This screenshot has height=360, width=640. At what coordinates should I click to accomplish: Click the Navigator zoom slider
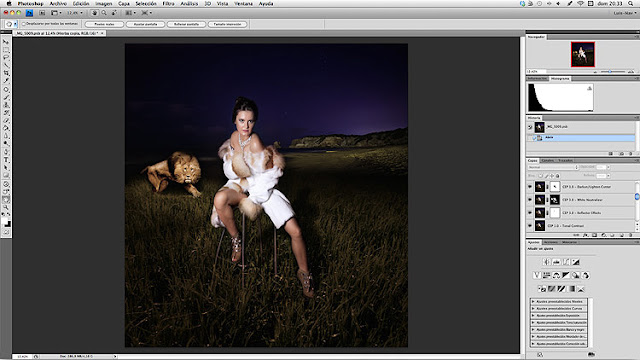[x=610, y=71]
